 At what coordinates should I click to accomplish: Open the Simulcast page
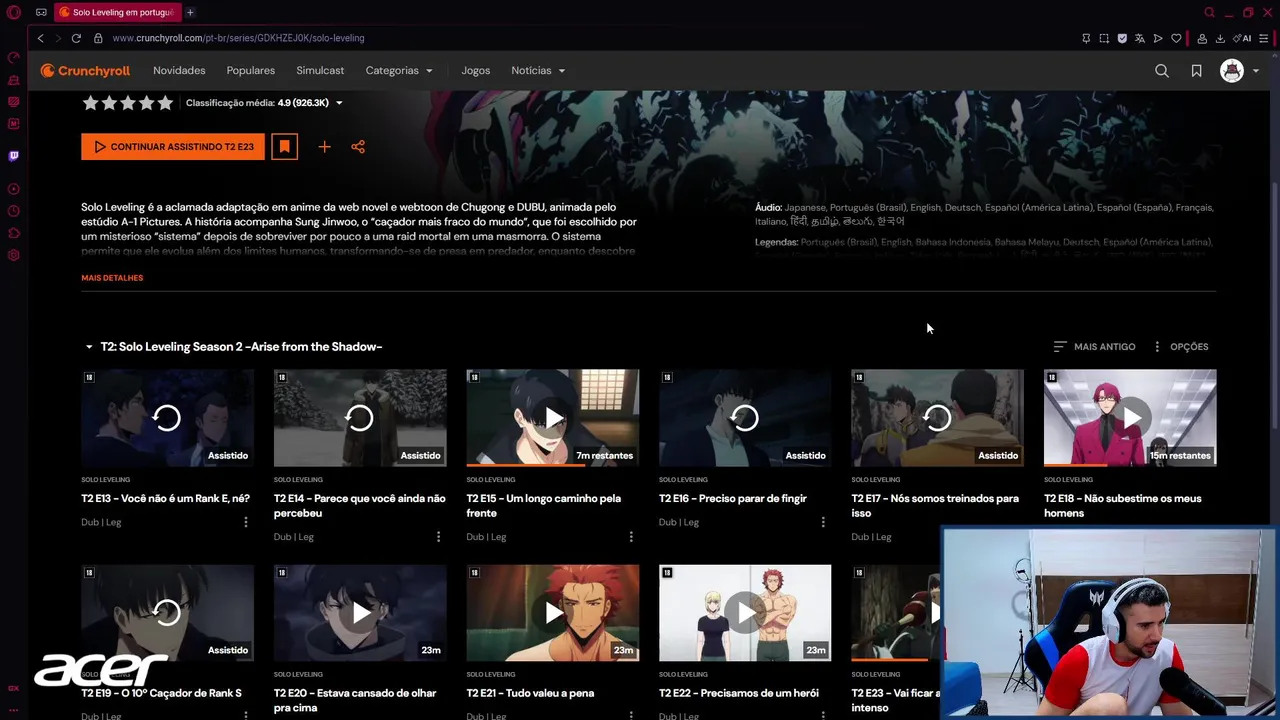(x=320, y=71)
